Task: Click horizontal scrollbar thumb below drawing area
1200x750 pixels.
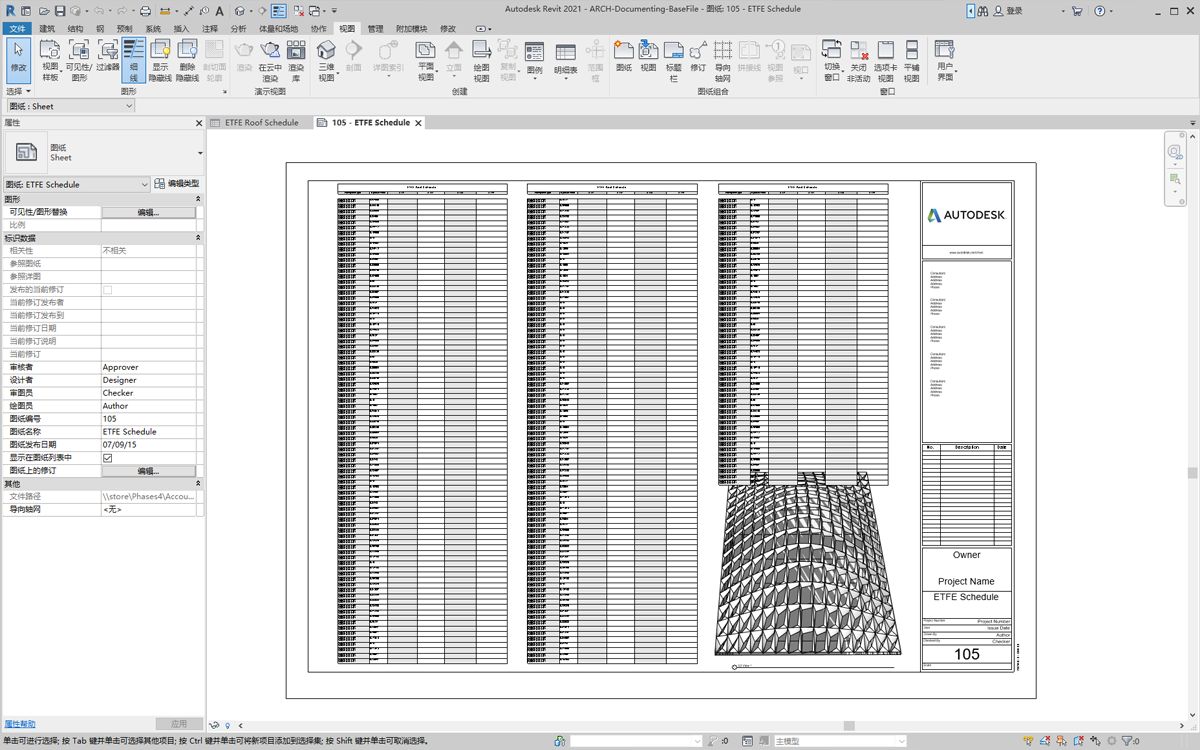Action: 849,725
